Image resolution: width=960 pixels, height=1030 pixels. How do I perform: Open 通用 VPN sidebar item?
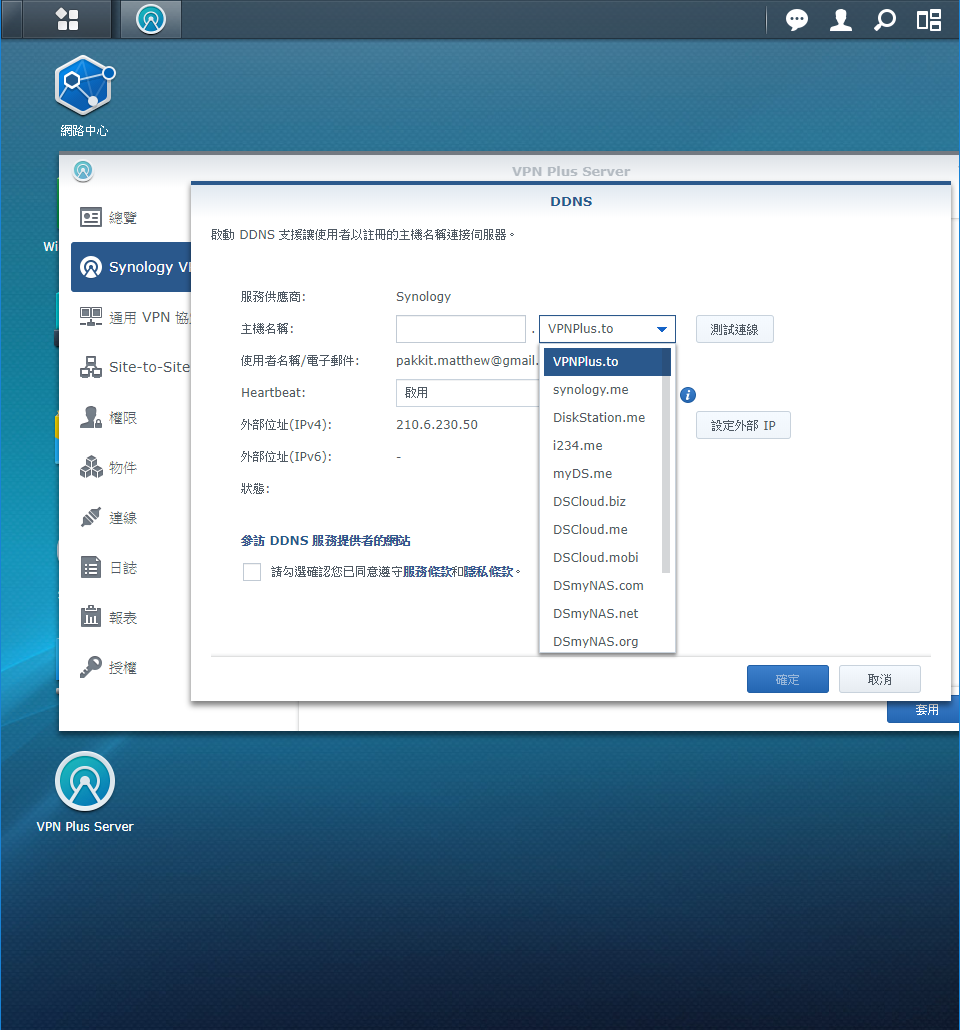pyautogui.click(x=131, y=317)
